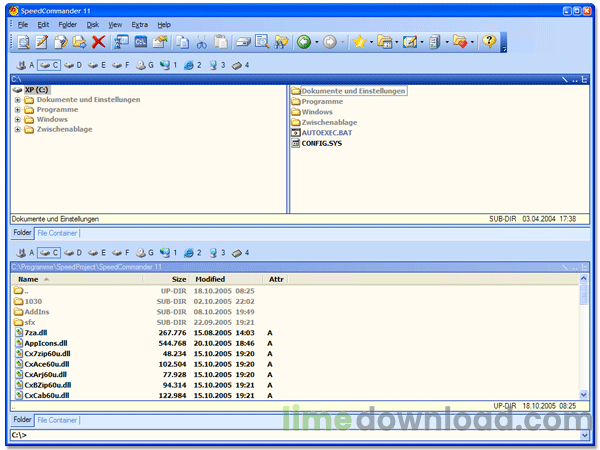Open dropdown arrow beside green Back button

click(317, 42)
